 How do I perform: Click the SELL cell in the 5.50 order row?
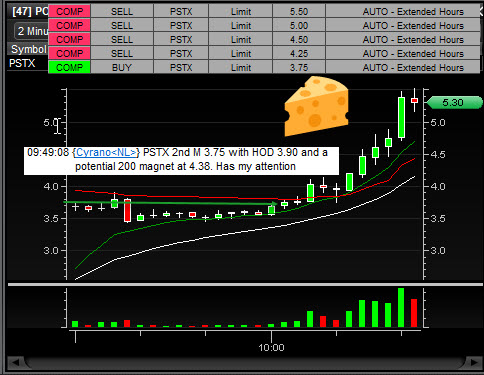(x=122, y=11)
